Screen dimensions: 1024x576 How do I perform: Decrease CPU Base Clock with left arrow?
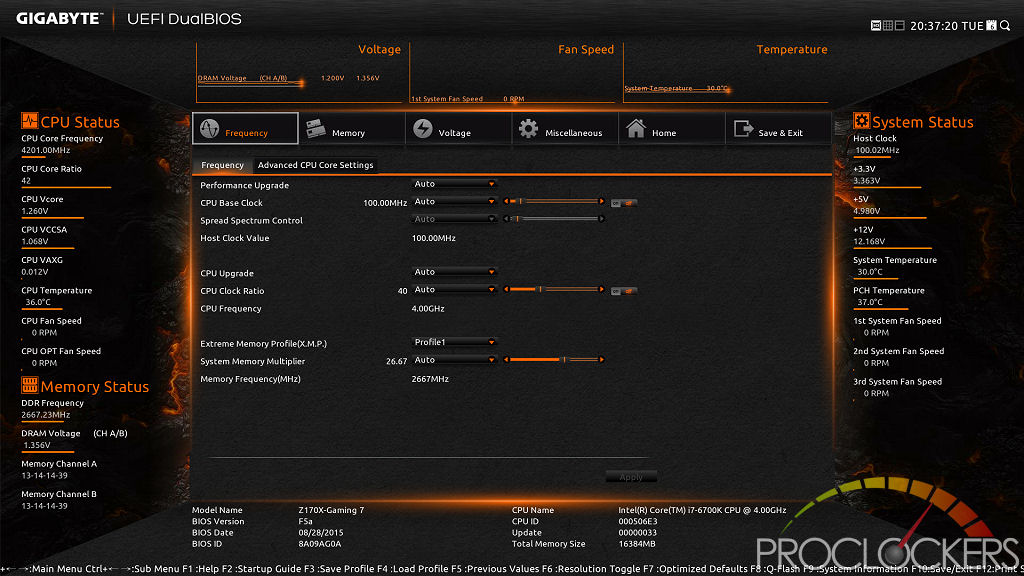[x=506, y=201]
